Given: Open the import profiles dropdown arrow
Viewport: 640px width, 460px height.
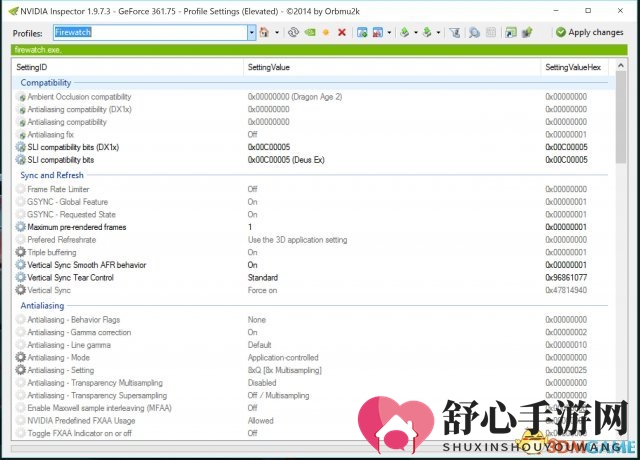Looking at the screenshot, I should [438, 32].
